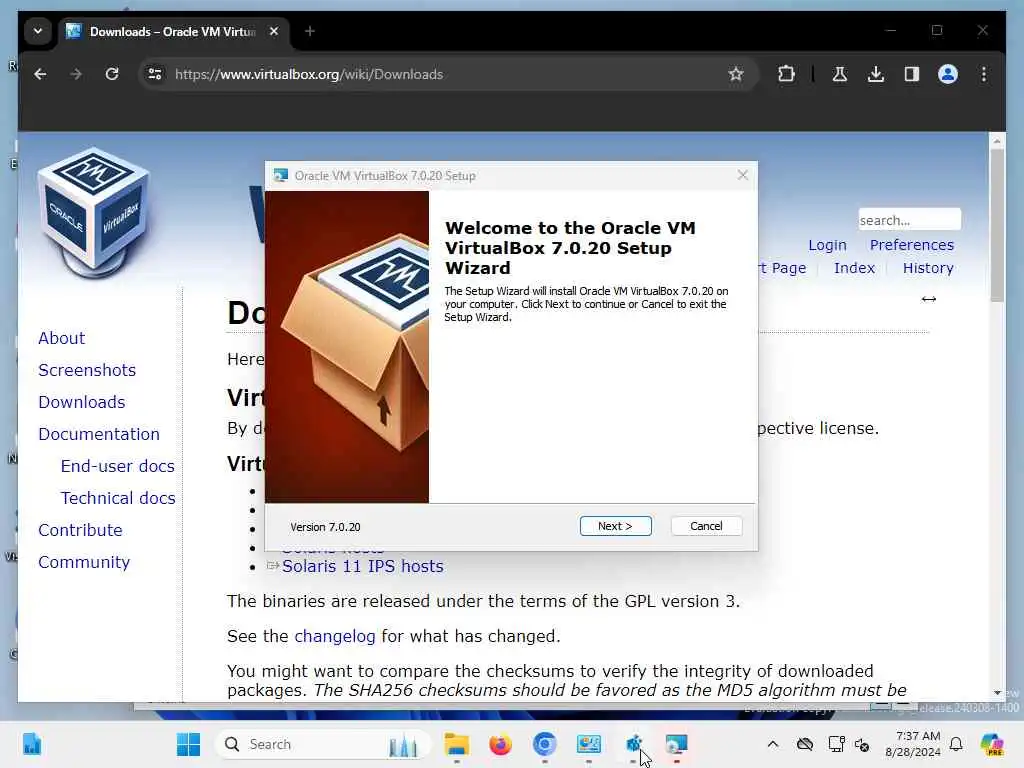Select the Downloads – Oracle VM VirtualBox tab

coord(173,31)
